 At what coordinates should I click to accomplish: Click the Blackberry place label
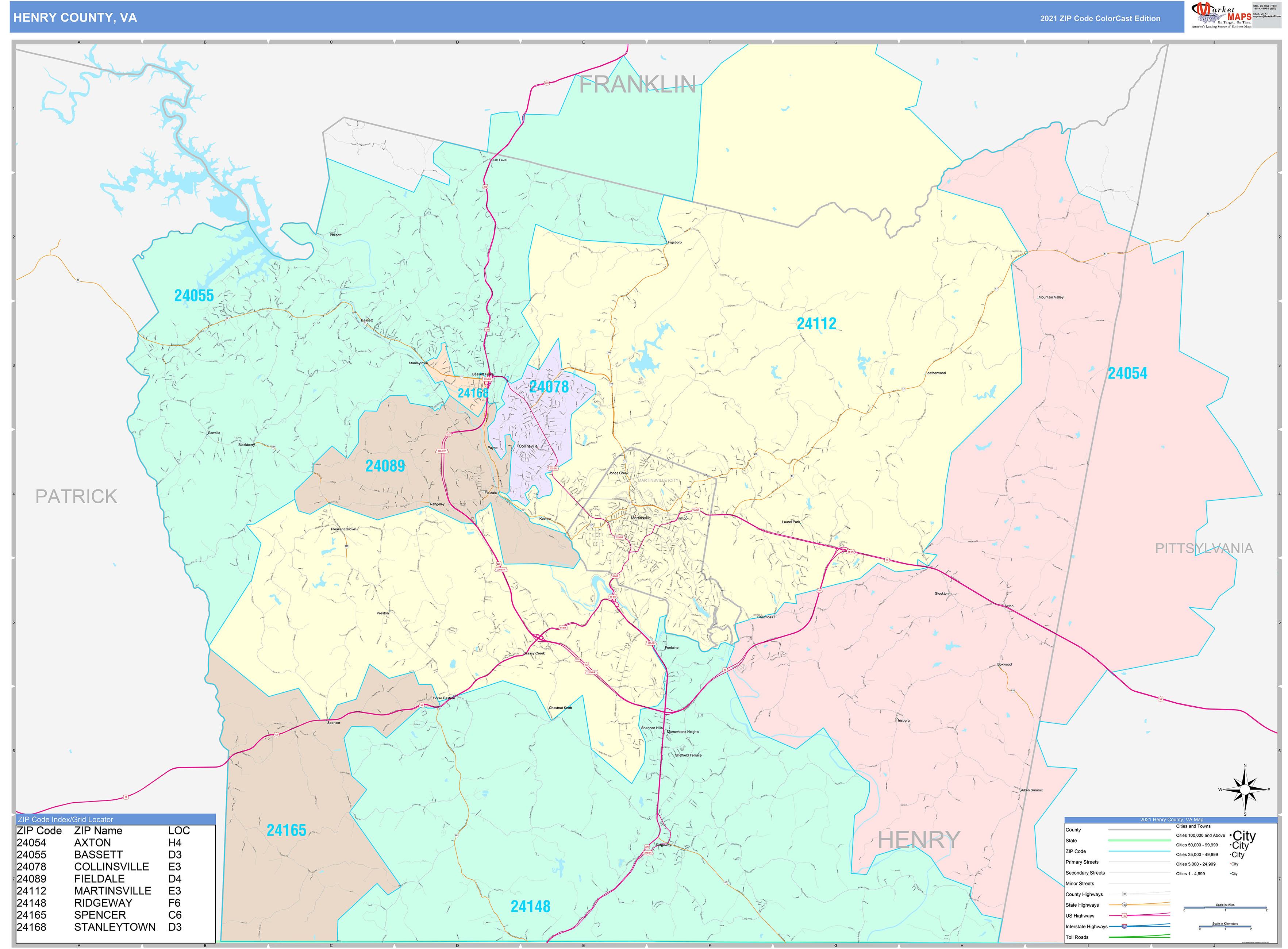pyautogui.click(x=246, y=445)
